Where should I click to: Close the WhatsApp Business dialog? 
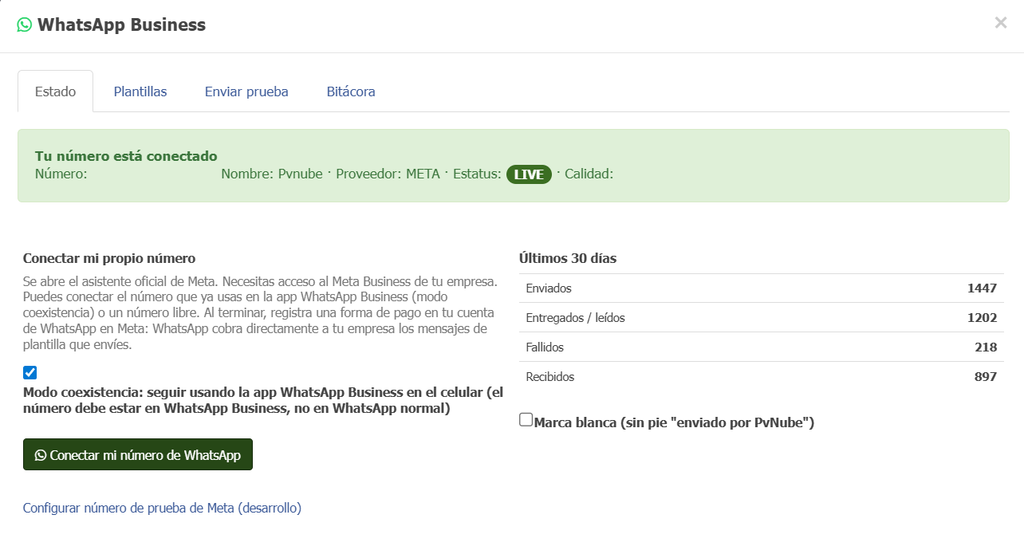1000,23
